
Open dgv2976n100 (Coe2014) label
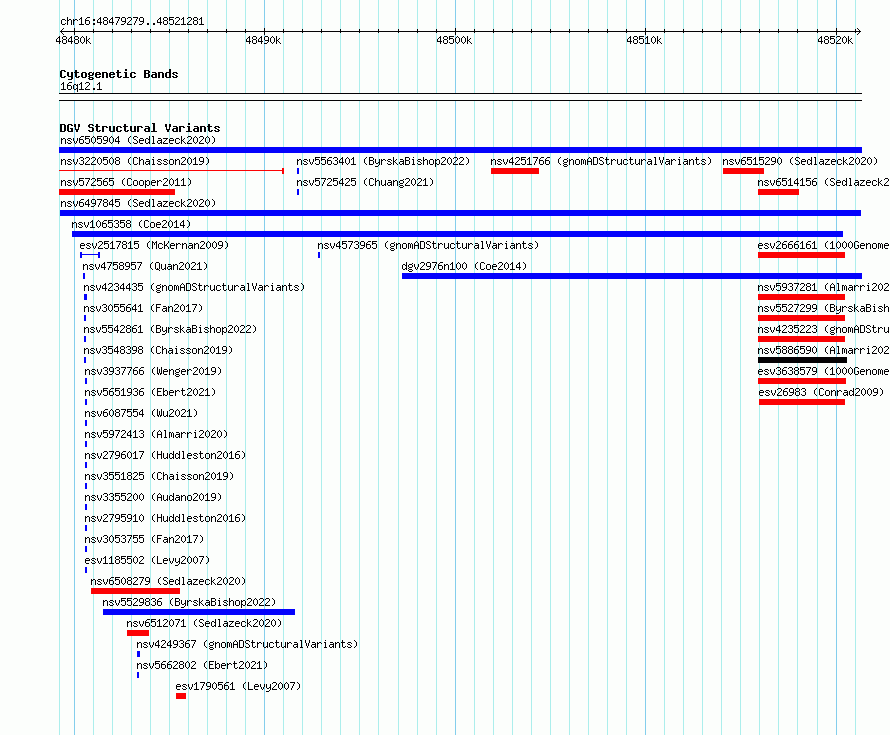464,266
